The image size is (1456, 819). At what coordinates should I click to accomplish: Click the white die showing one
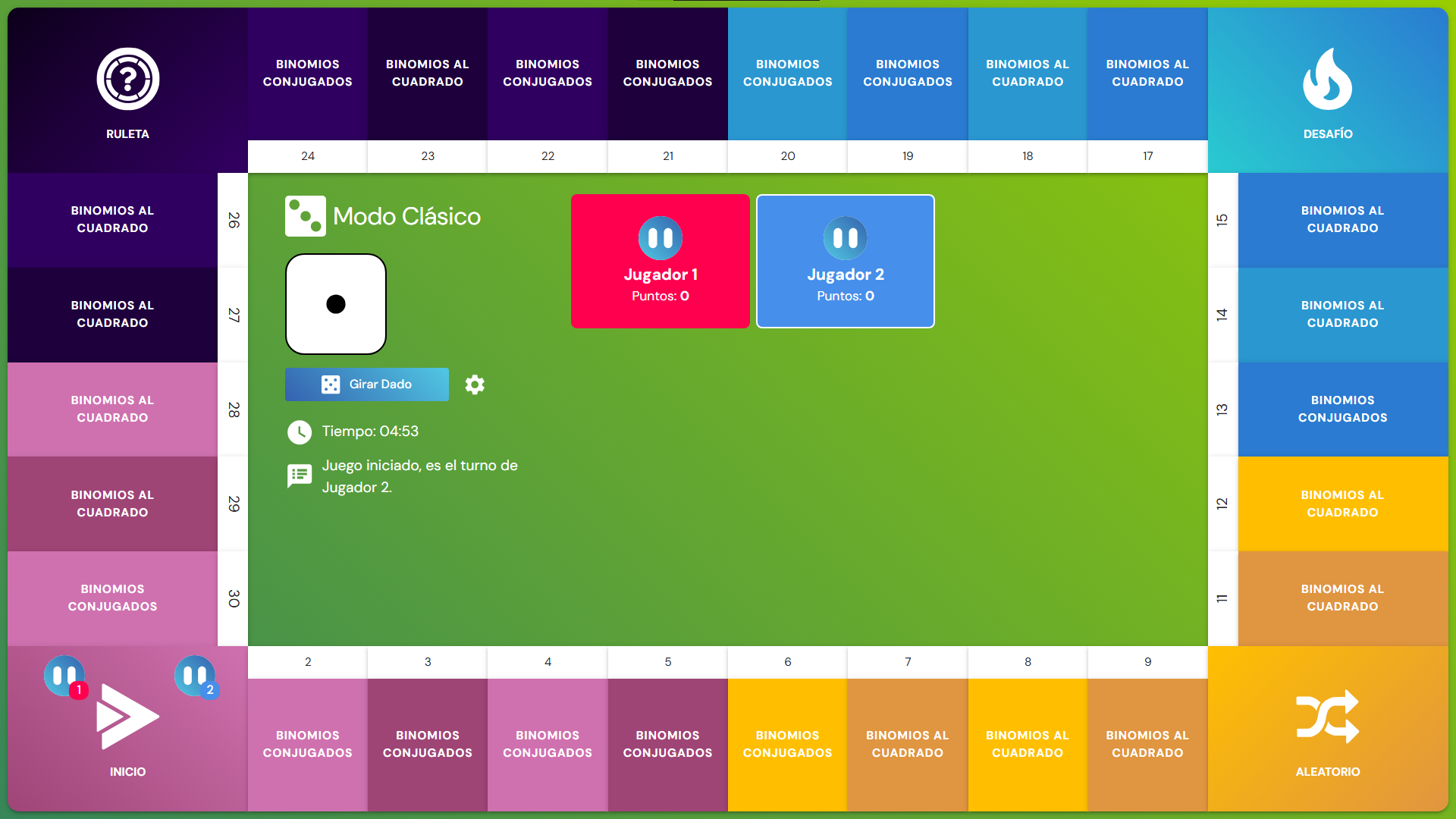point(336,304)
